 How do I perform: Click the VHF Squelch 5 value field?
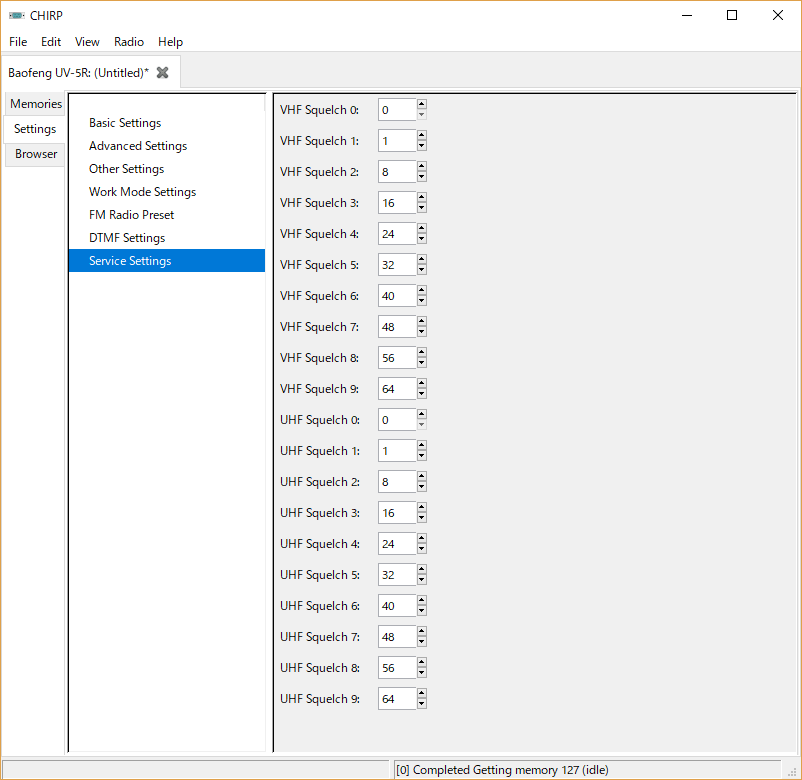coord(397,265)
